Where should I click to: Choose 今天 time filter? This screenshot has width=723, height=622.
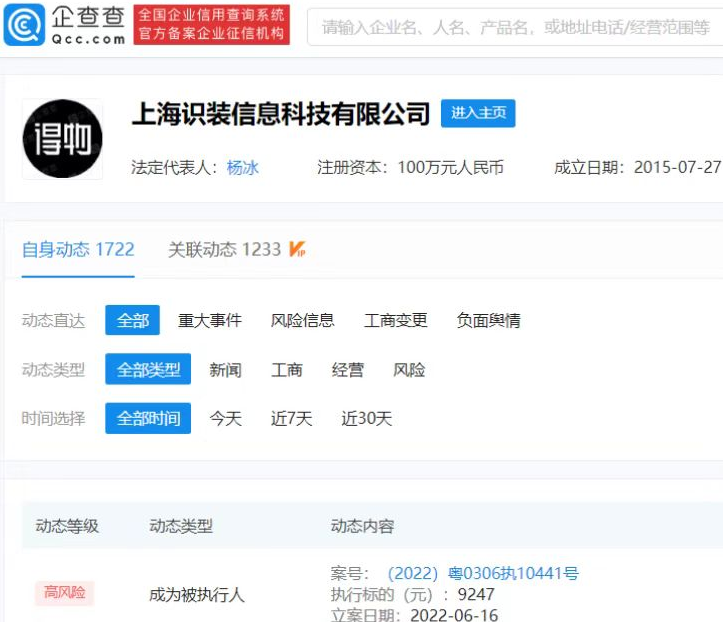225,418
